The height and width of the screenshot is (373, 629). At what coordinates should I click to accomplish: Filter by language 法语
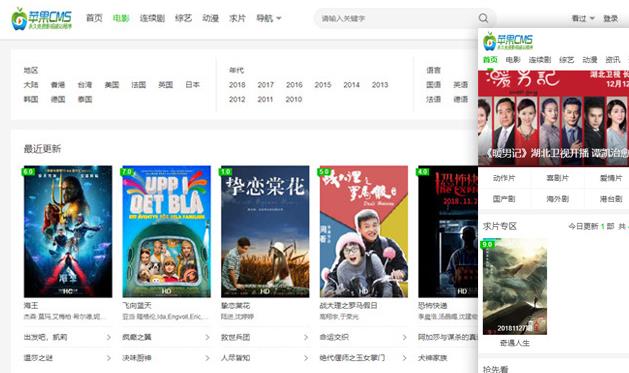tap(433, 99)
